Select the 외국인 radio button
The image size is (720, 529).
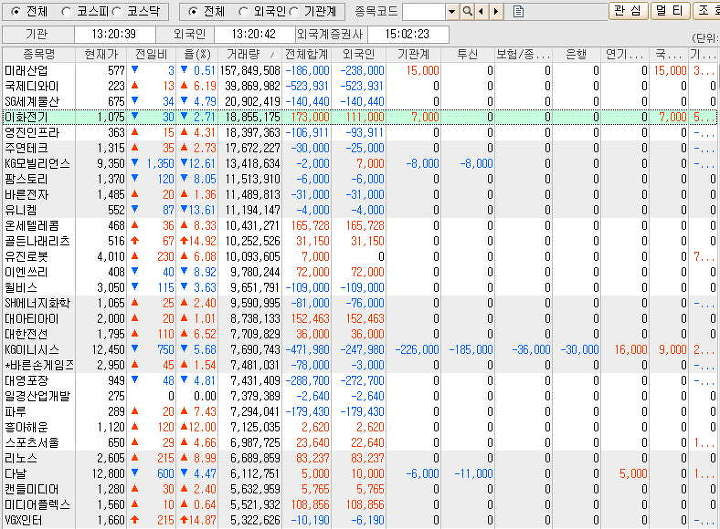click(243, 11)
